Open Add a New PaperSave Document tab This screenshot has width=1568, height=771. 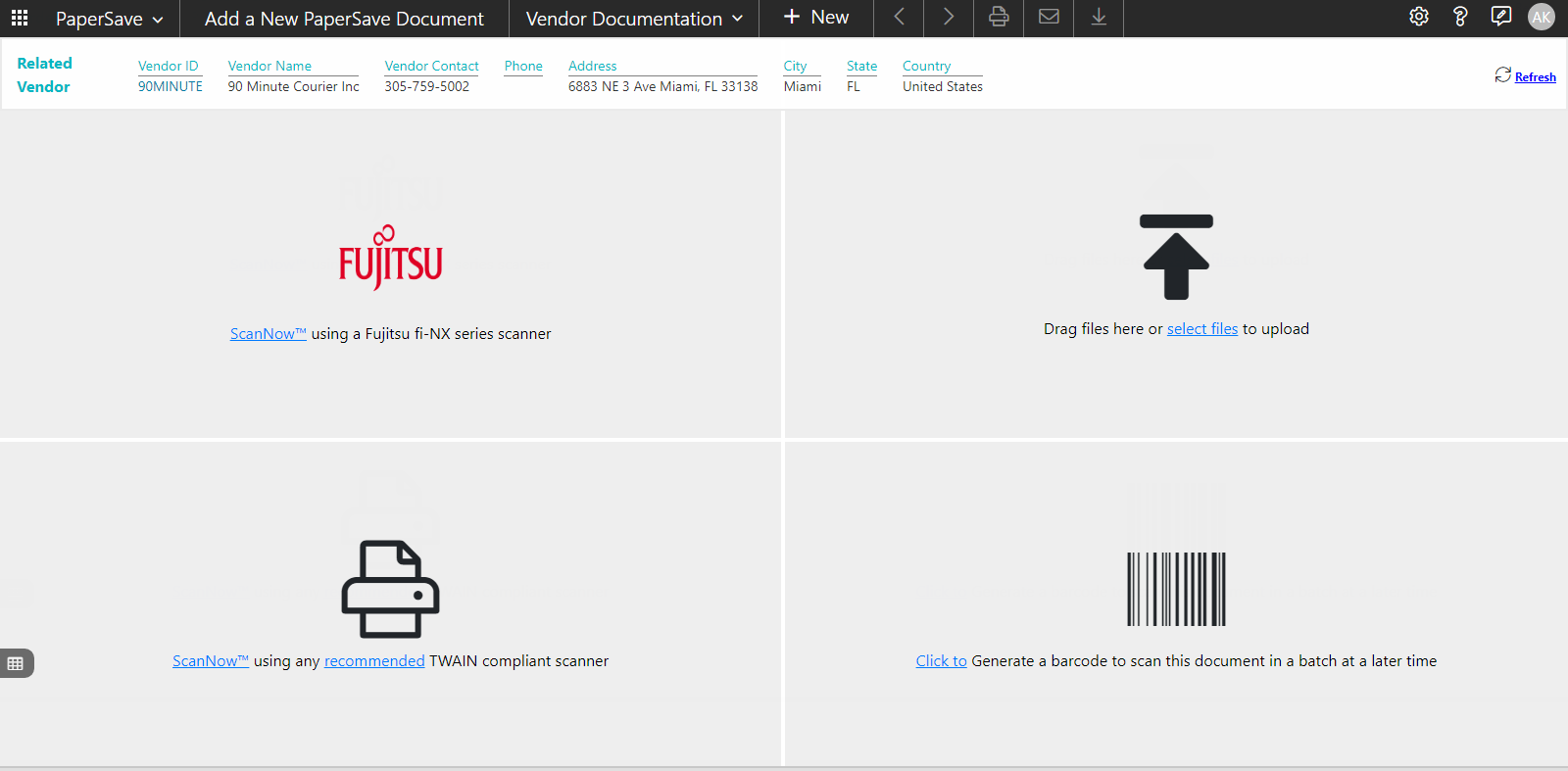point(344,19)
